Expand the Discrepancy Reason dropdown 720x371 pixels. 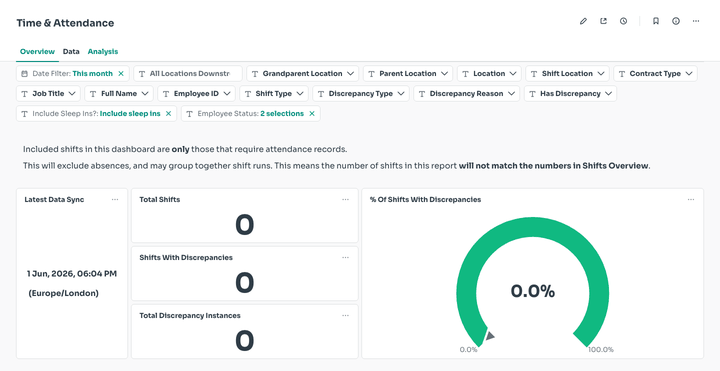pos(467,94)
